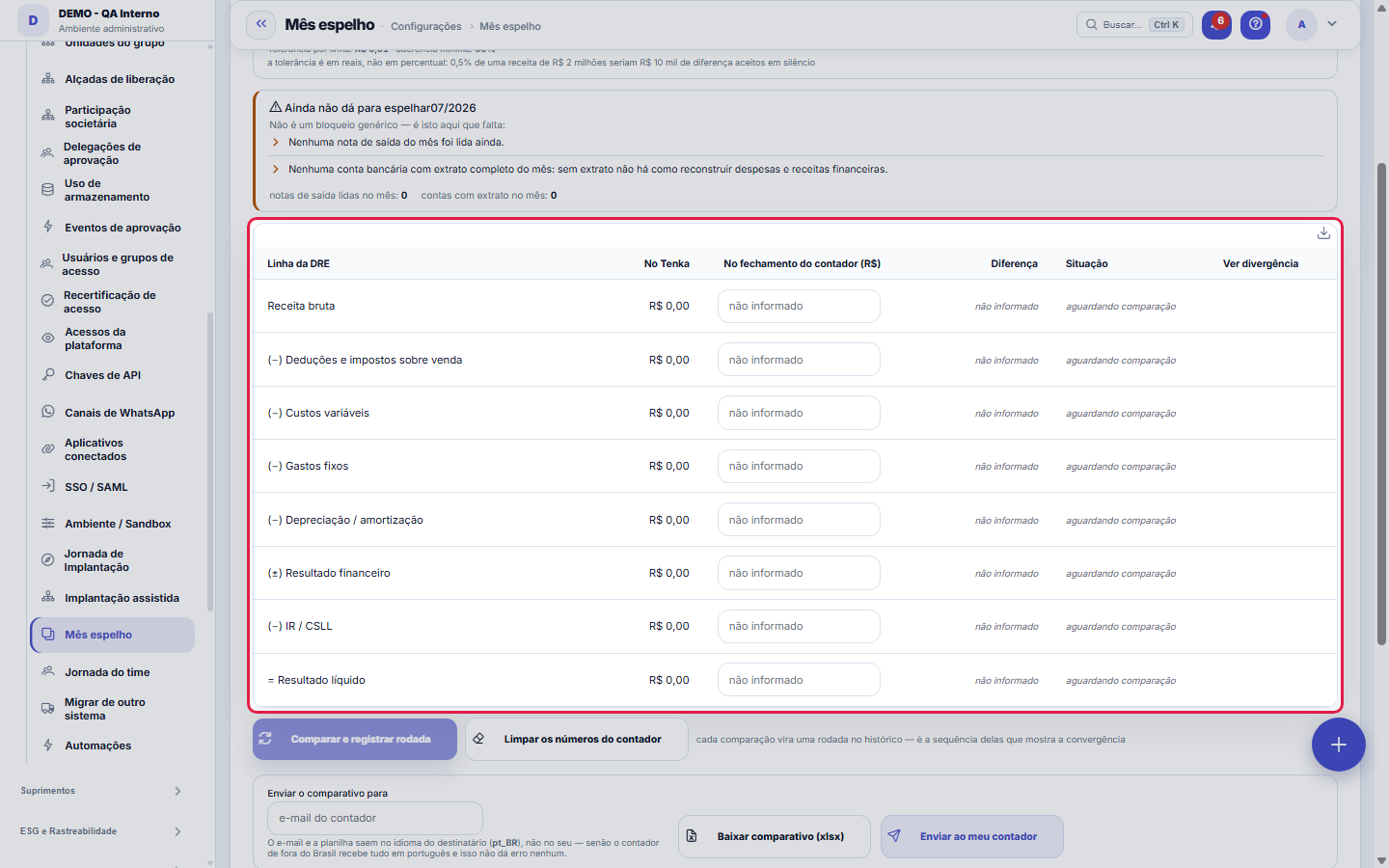Viewport: 1389px width, 868px height.
Task: Select the Mês espelho sidebar item
Action: [113, 635]
